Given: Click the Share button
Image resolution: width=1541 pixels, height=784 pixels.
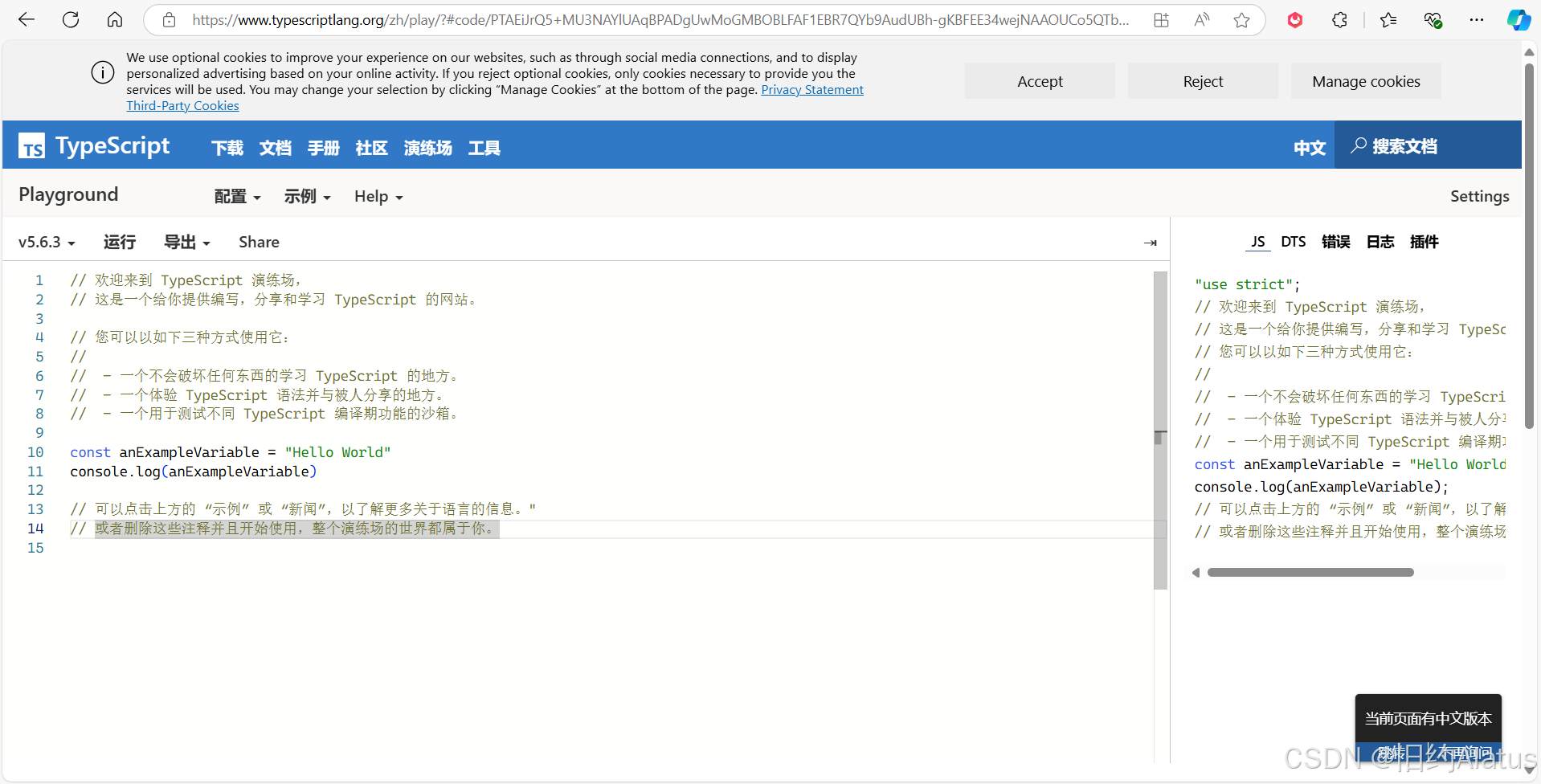Looking at the screenshot, I should 259,242.
